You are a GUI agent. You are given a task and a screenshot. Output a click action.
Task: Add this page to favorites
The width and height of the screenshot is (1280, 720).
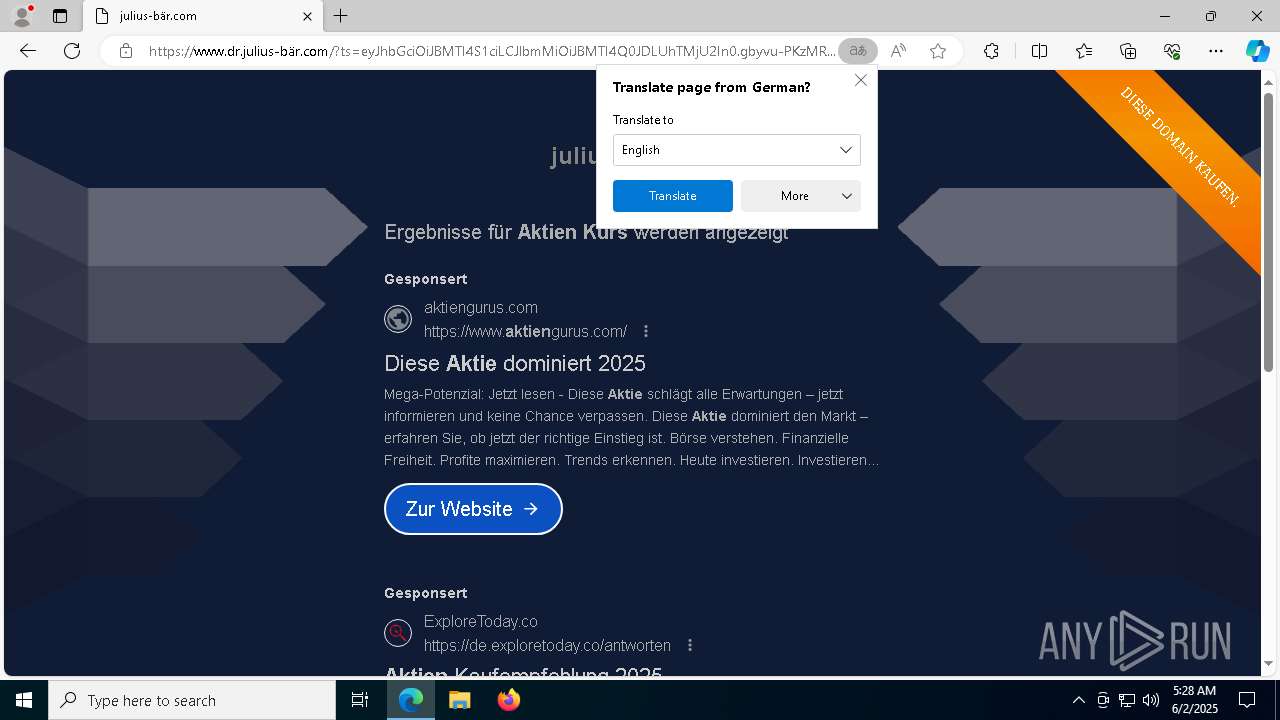[x=938, y=51]
